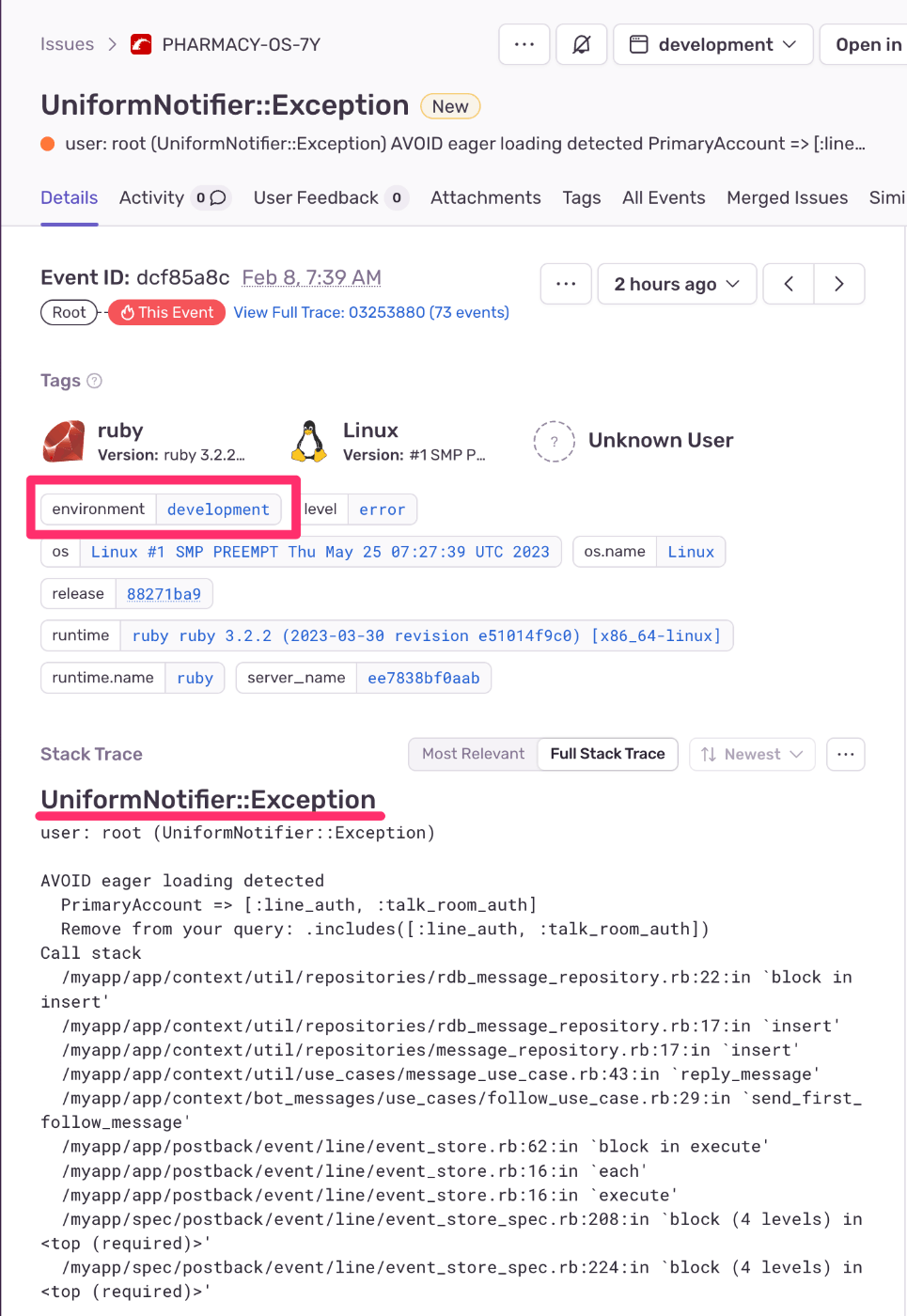Click the event_store_spec.rb:208 stack line
Image resolution: width=907 pixels, height=1316 pixels.
pyautogui.click(x=451, y=1231)
